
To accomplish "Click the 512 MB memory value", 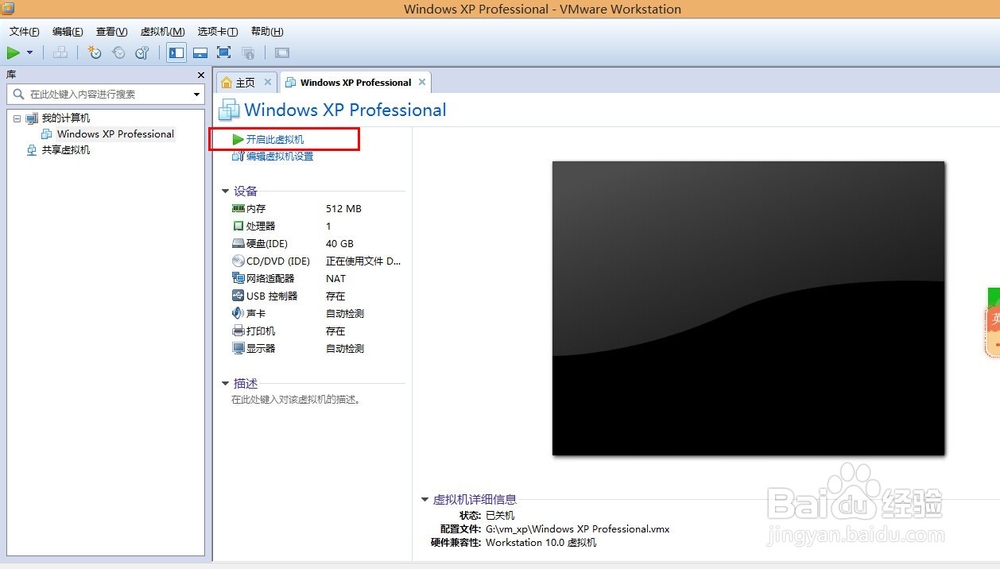I will (x=344, y=209).
